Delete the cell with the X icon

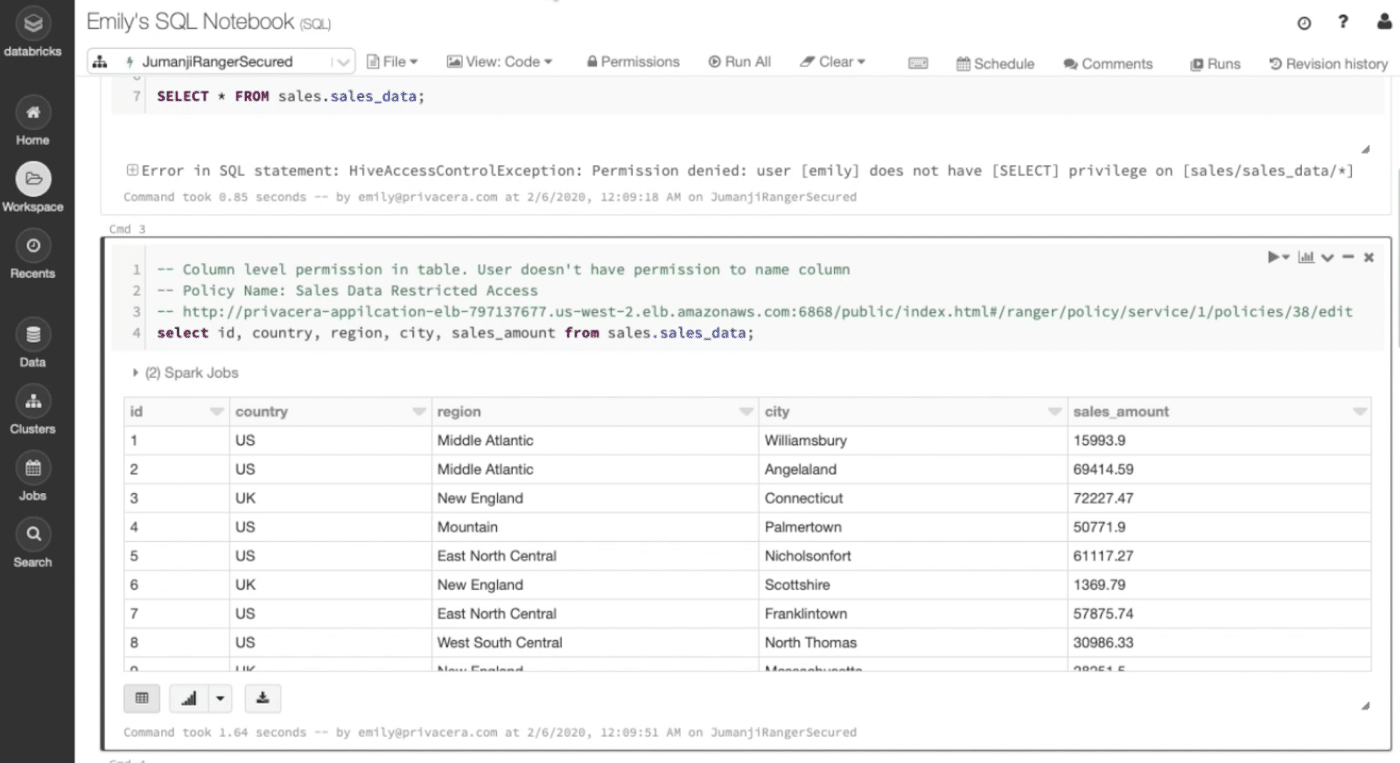pos(1369,258)
